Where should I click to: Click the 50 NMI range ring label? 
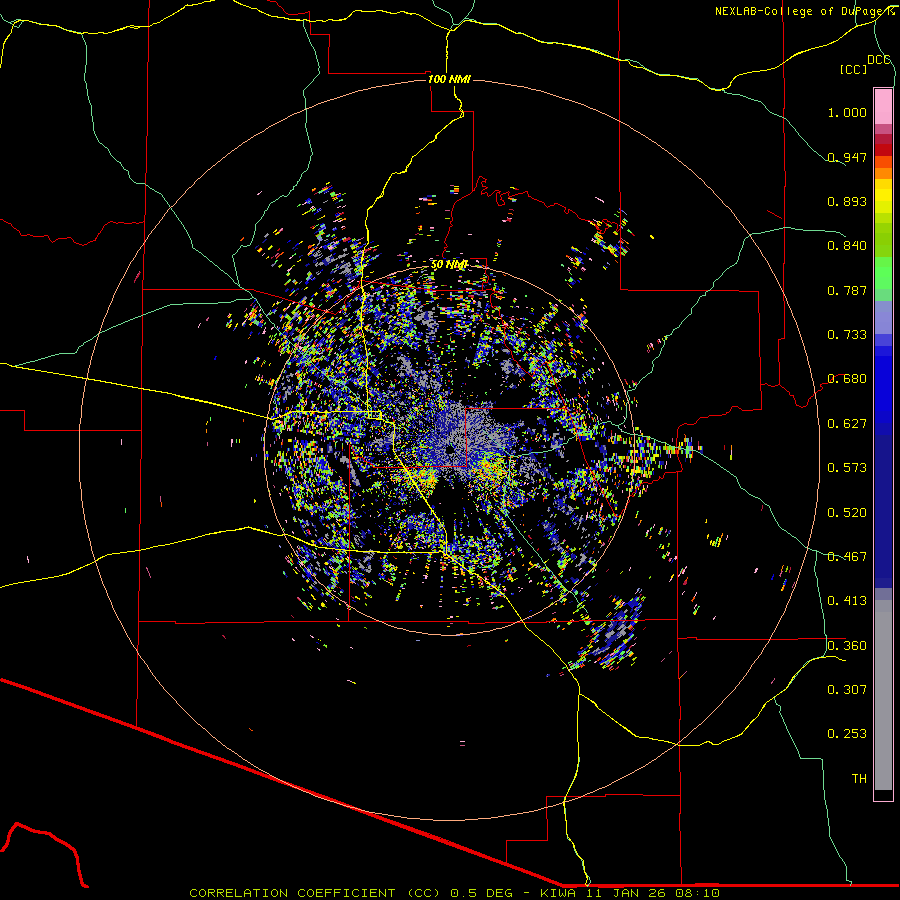click(449, 265)
